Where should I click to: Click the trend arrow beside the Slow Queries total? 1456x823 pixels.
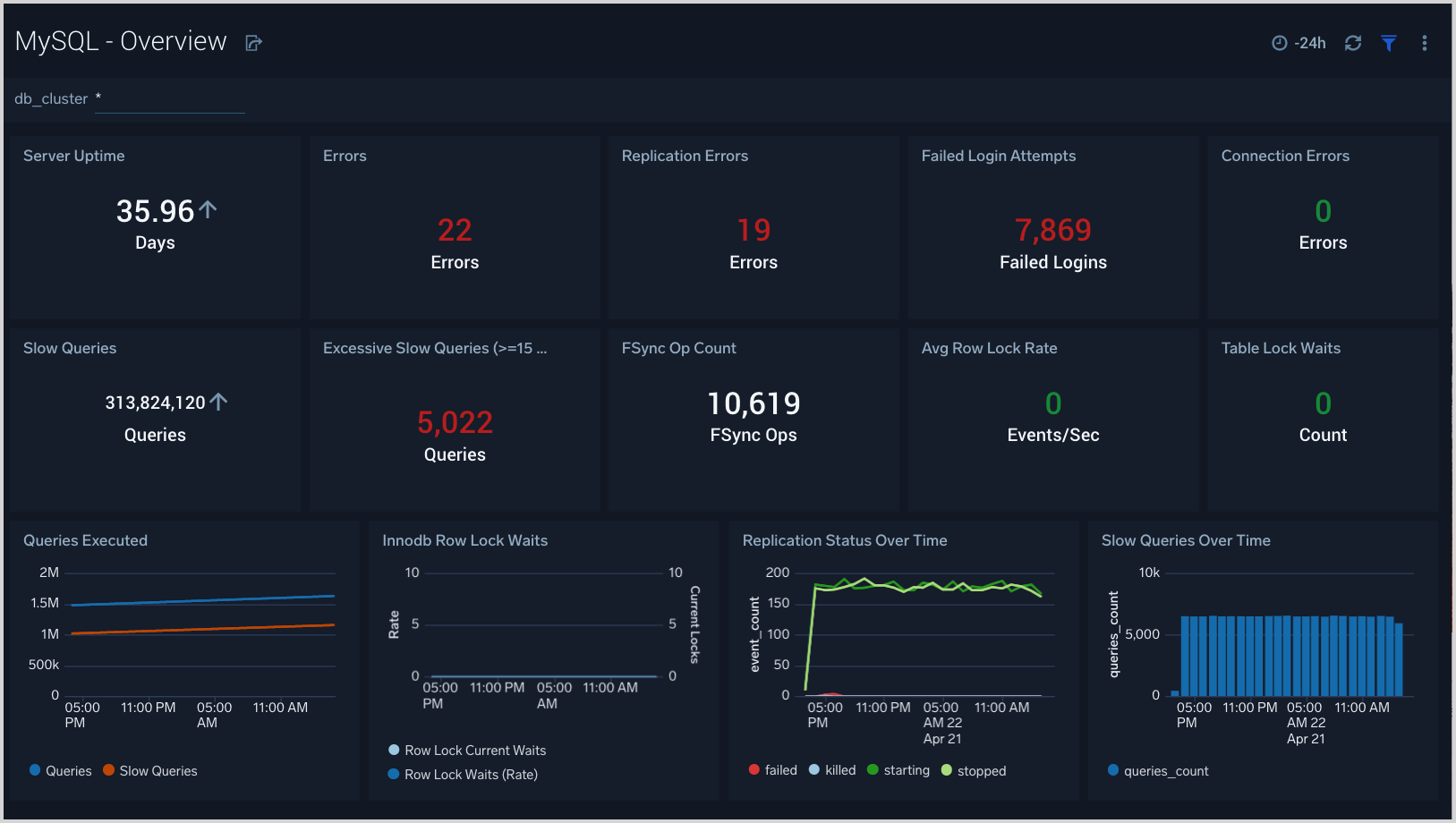219,400
